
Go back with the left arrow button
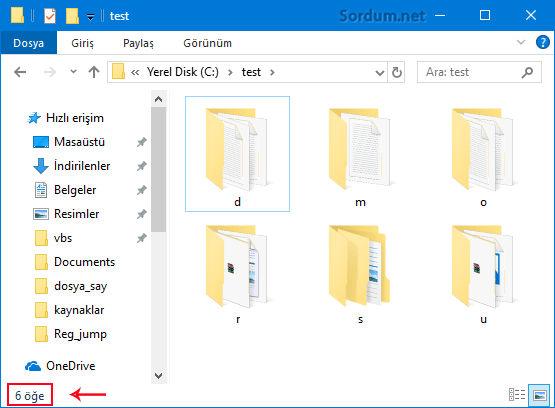pos(20,72)
